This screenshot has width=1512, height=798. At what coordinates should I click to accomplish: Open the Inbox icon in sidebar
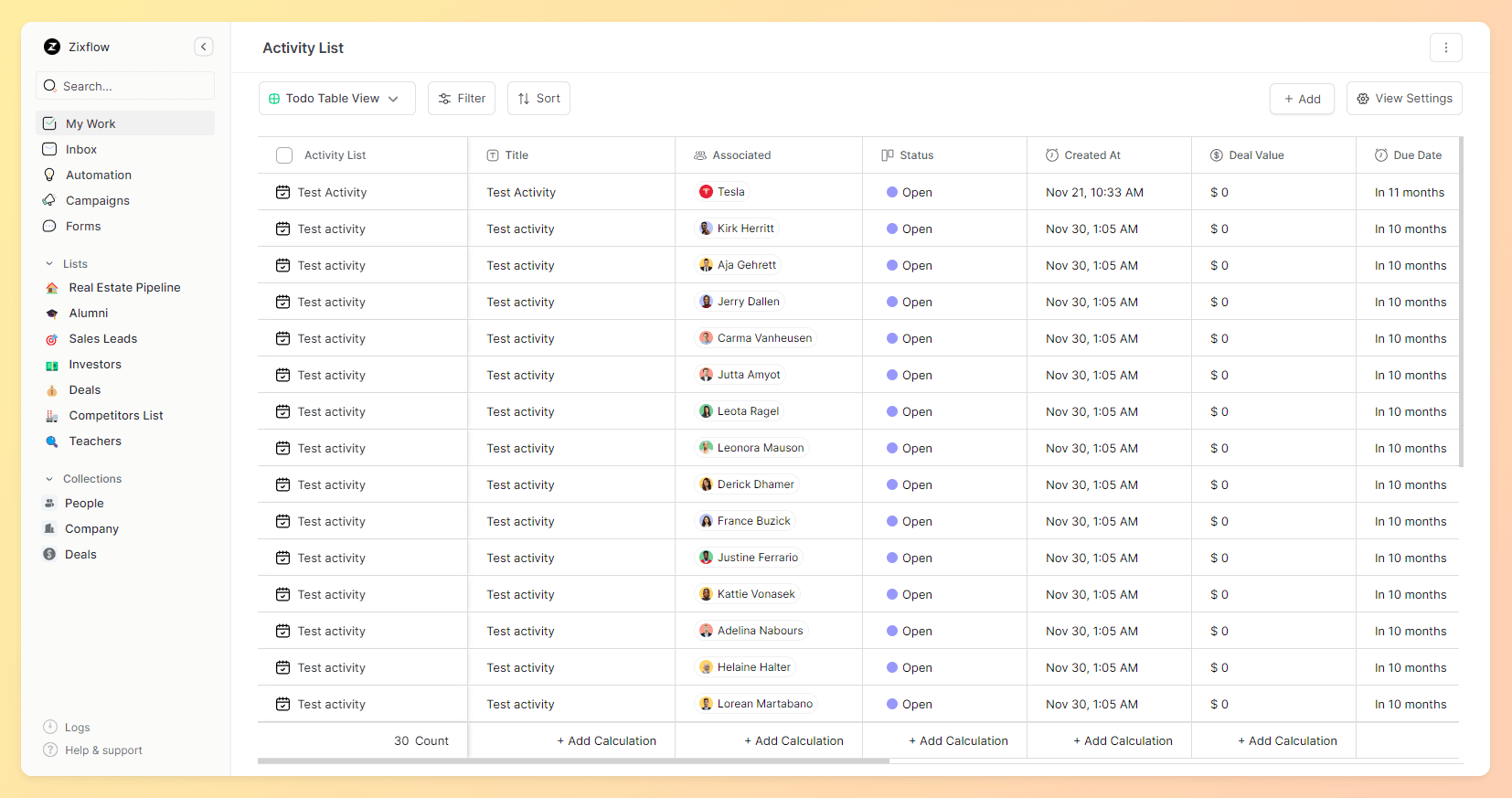(49, 149)
